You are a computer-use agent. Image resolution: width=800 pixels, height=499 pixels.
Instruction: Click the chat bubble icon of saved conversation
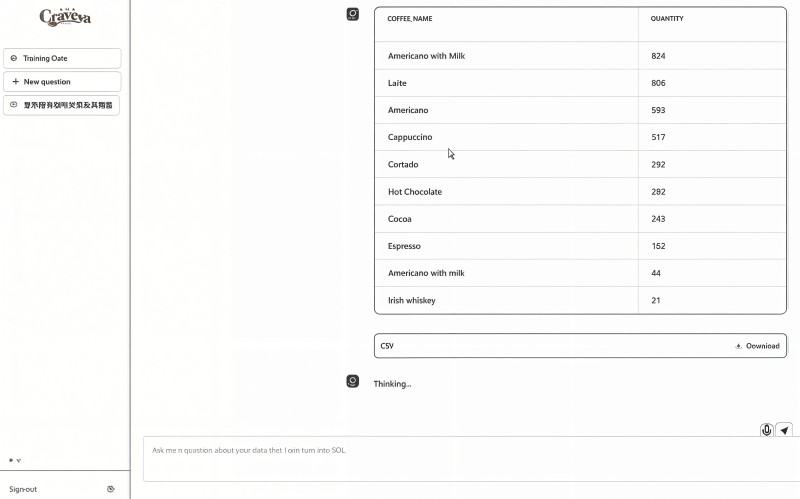coord(13,105)
